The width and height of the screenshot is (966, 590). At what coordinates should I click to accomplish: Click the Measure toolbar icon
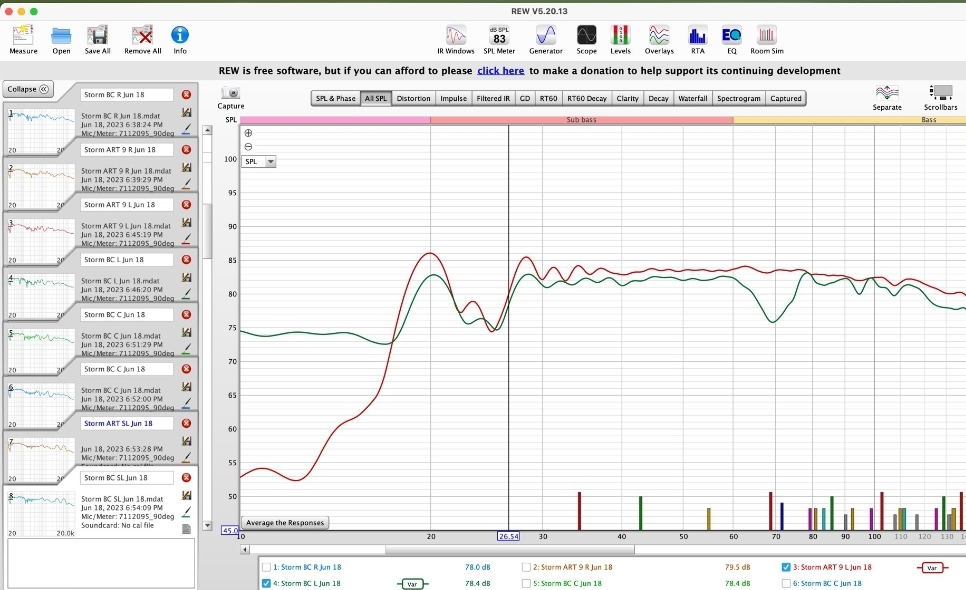click(x=23, y=37)
